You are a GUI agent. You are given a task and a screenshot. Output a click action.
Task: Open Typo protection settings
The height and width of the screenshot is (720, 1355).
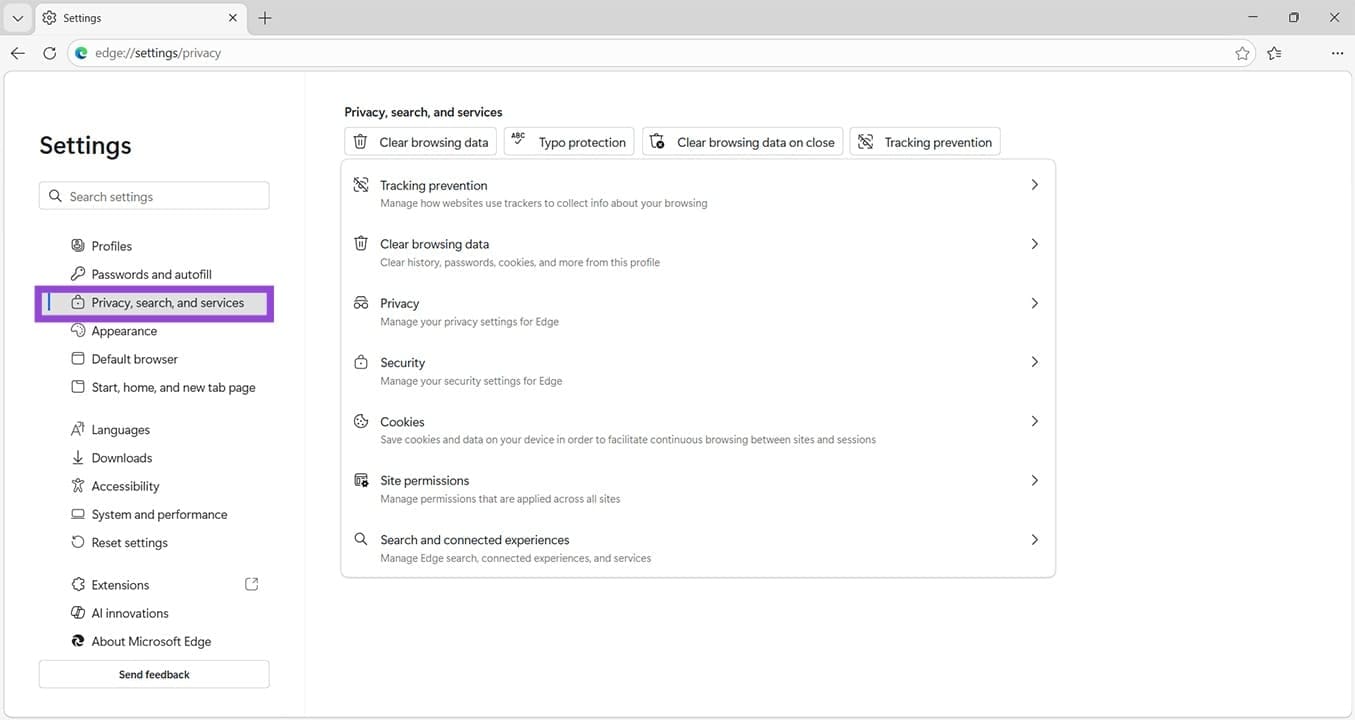(568, 141)
